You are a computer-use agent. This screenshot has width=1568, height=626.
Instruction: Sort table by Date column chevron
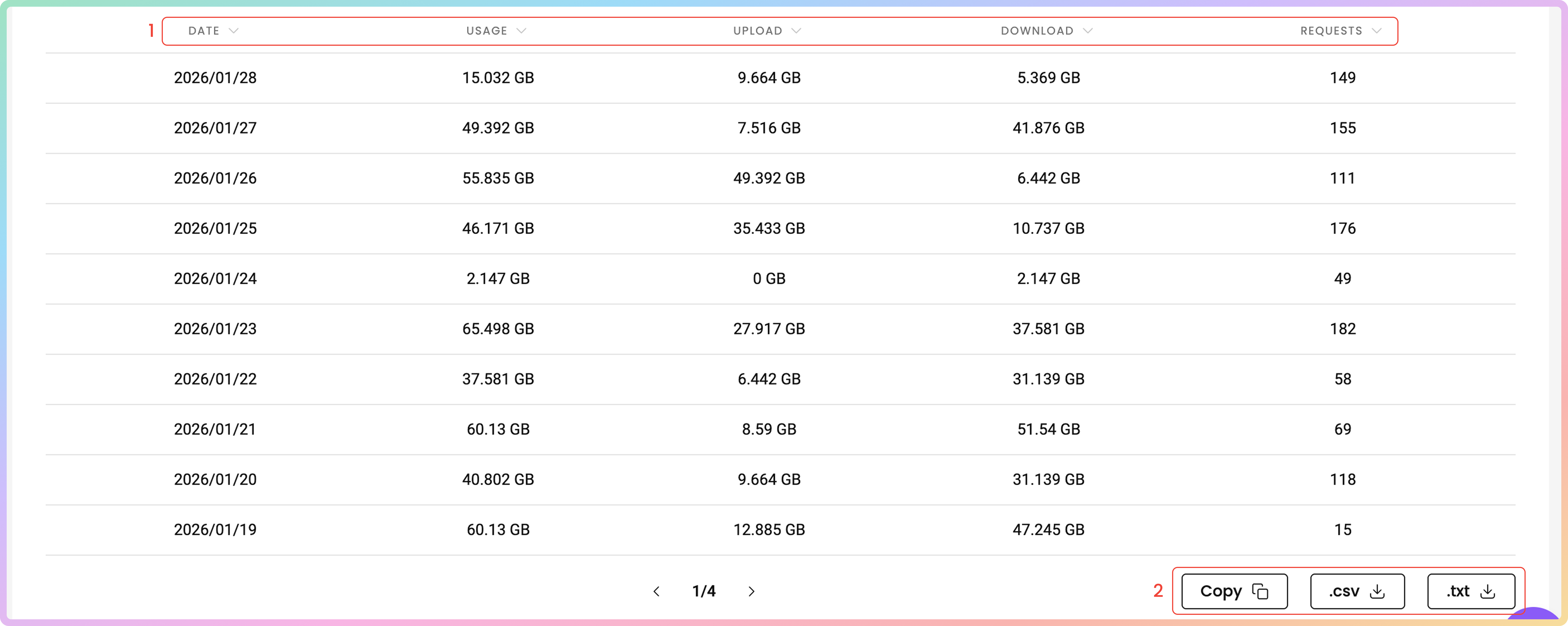click(x=233, y=31)
